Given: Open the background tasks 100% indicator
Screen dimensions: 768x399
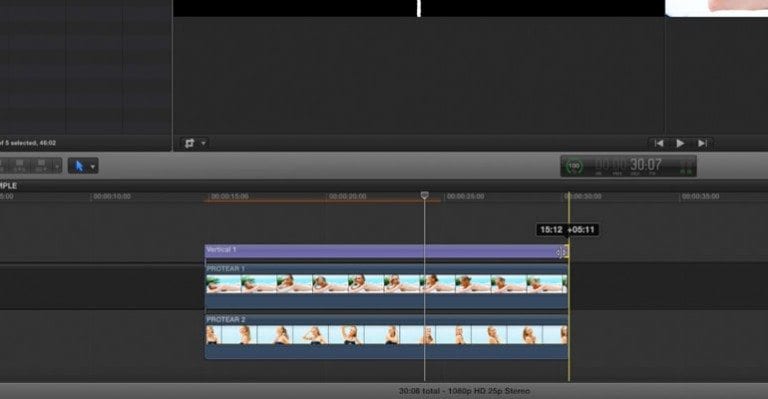Looking at the screenshot, I should (574, 166).
